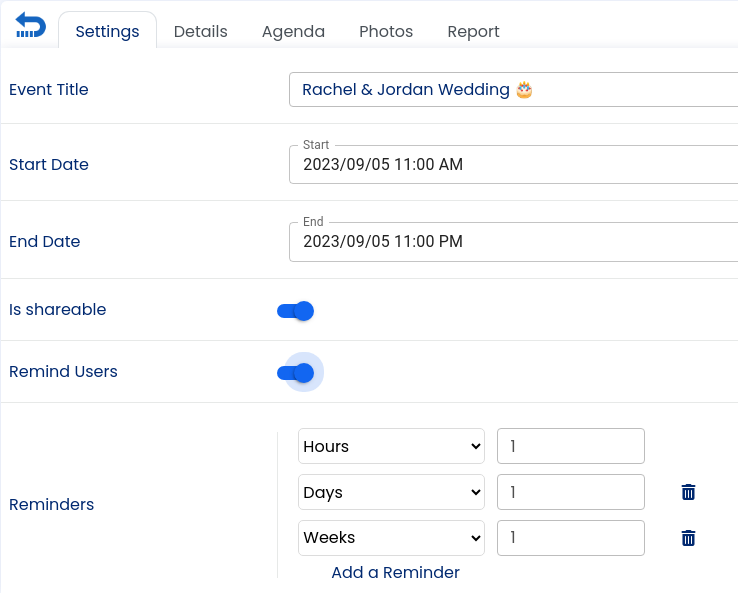Delete the Days reminder with trash icon

point(688,492)
